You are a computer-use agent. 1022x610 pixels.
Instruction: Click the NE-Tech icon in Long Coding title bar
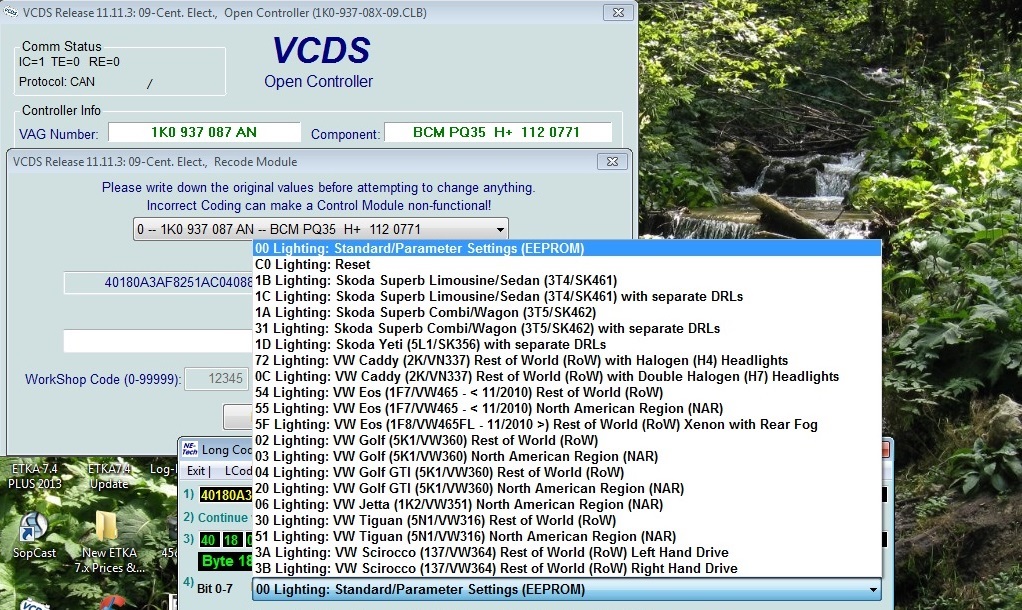click(190, 448)
